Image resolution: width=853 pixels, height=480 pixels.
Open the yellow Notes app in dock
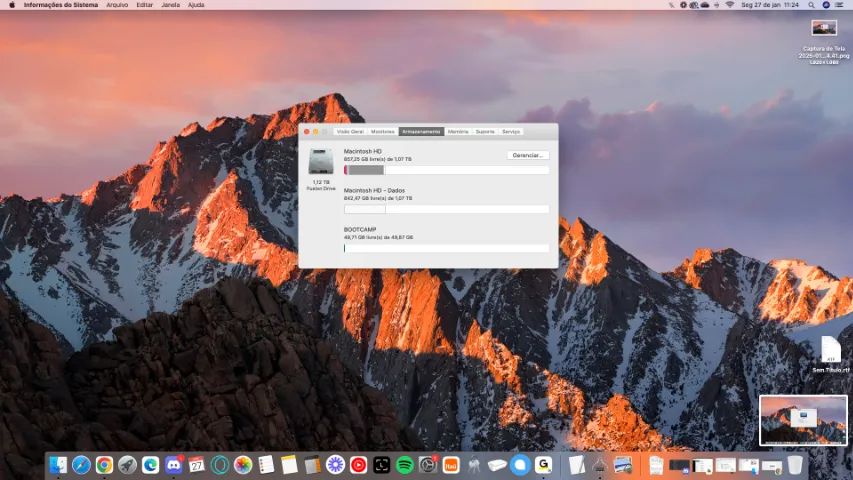click(x=289, y=465)
